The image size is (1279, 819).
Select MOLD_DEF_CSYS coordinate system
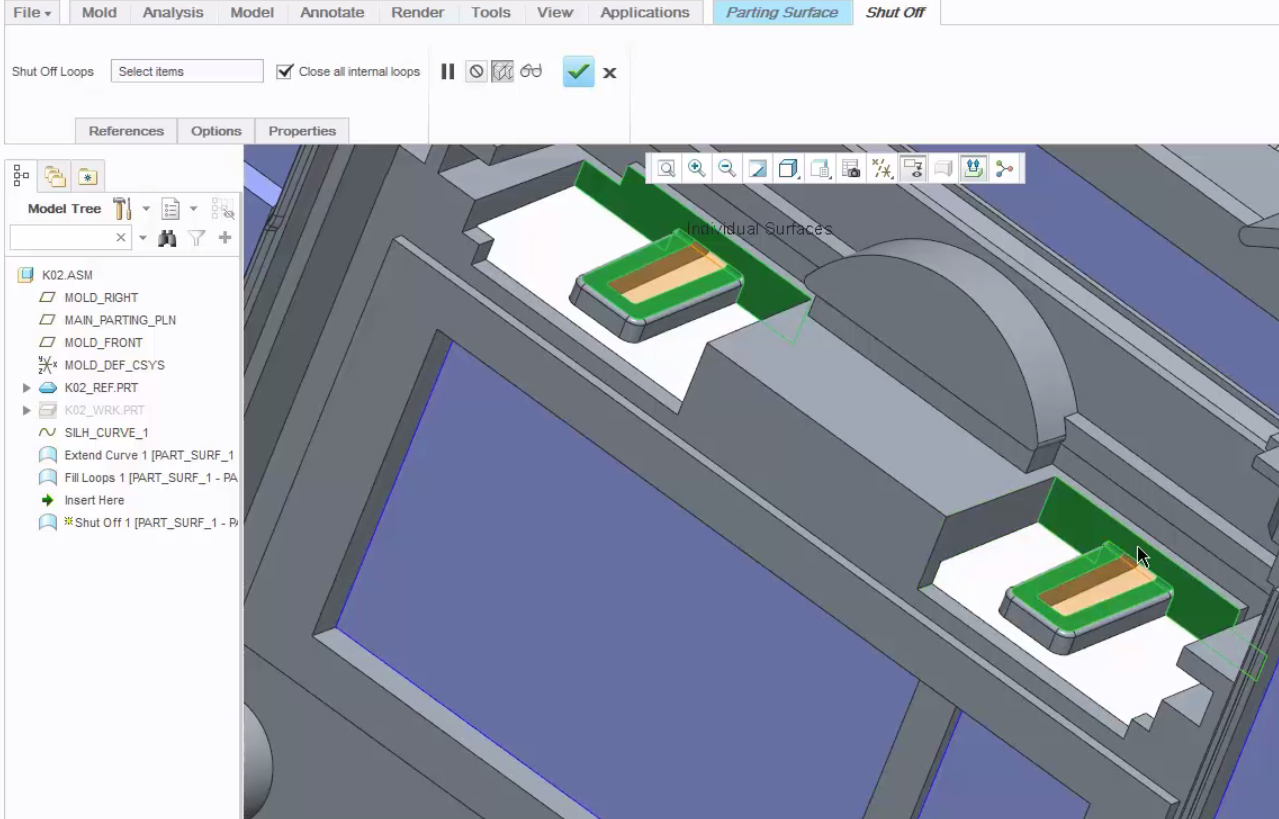(114, 365)
